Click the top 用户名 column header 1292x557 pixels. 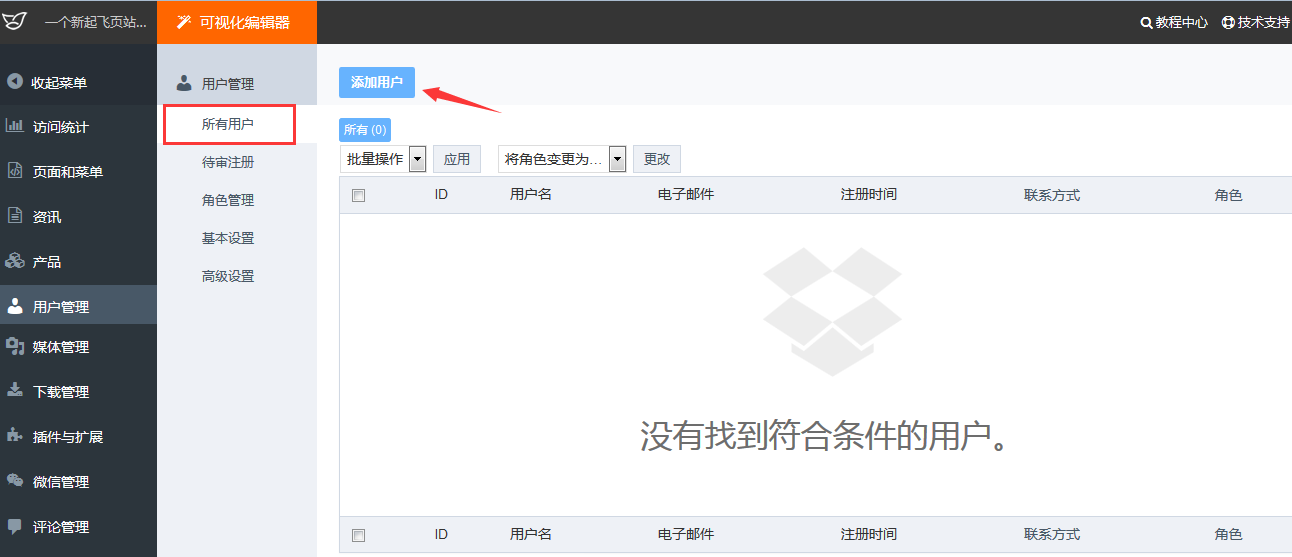pyautogui.click(x=531, y=194)
